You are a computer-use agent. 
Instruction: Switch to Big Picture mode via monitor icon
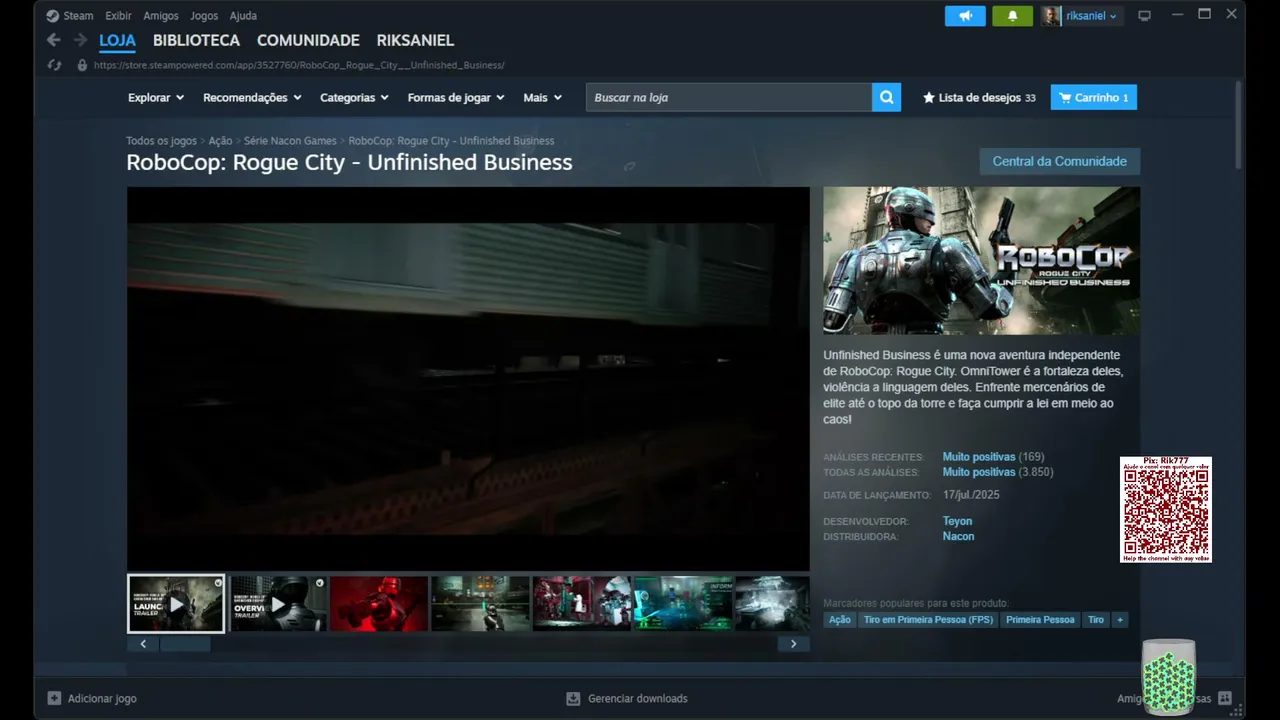[x=1145, y=16]
